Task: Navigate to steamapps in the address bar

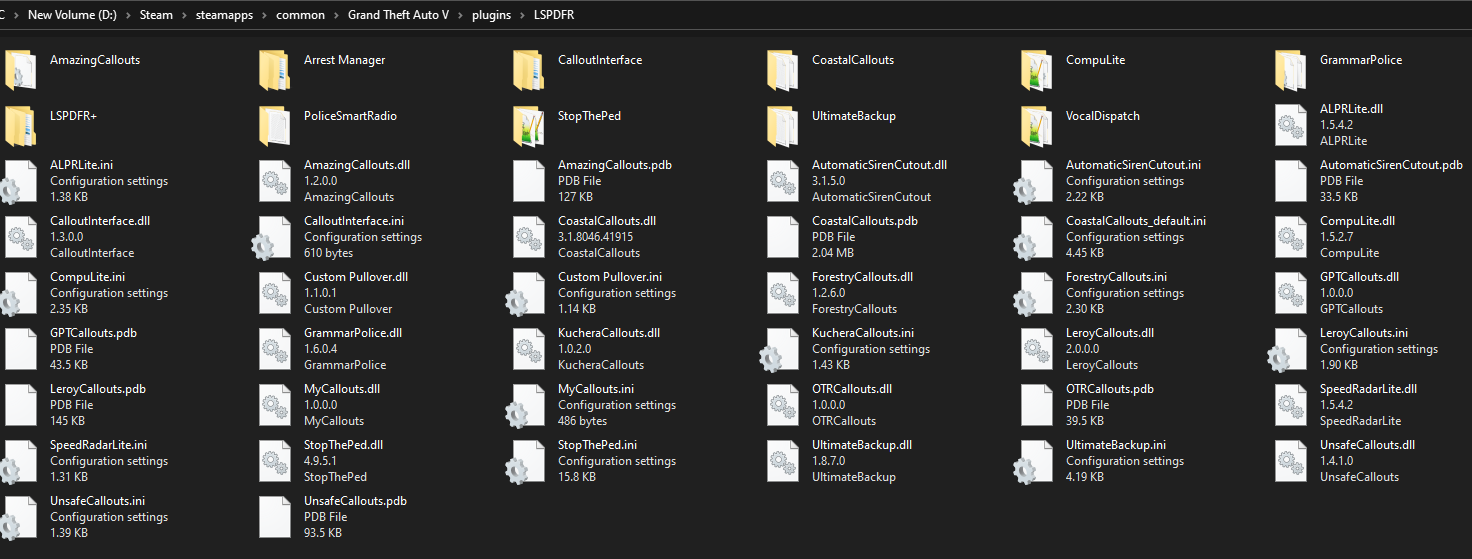Action: 225,15
